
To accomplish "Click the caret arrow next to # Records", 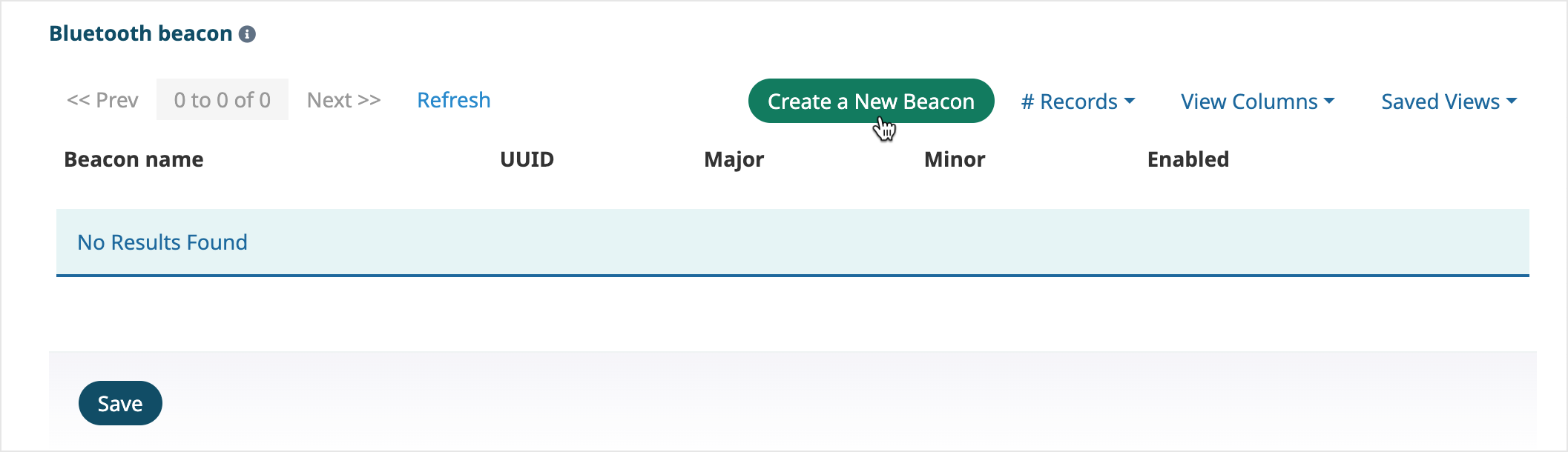I will coord(1130,101).
